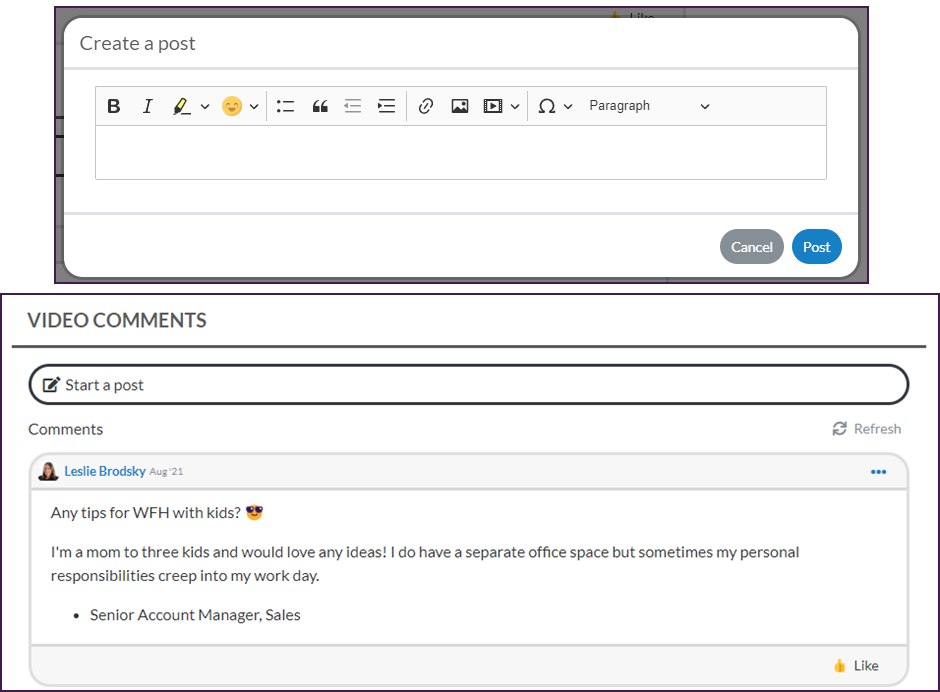Click the Comments label
Image resolution: width=940 pixels, height=692 pixels.
[x=65, y=429]
